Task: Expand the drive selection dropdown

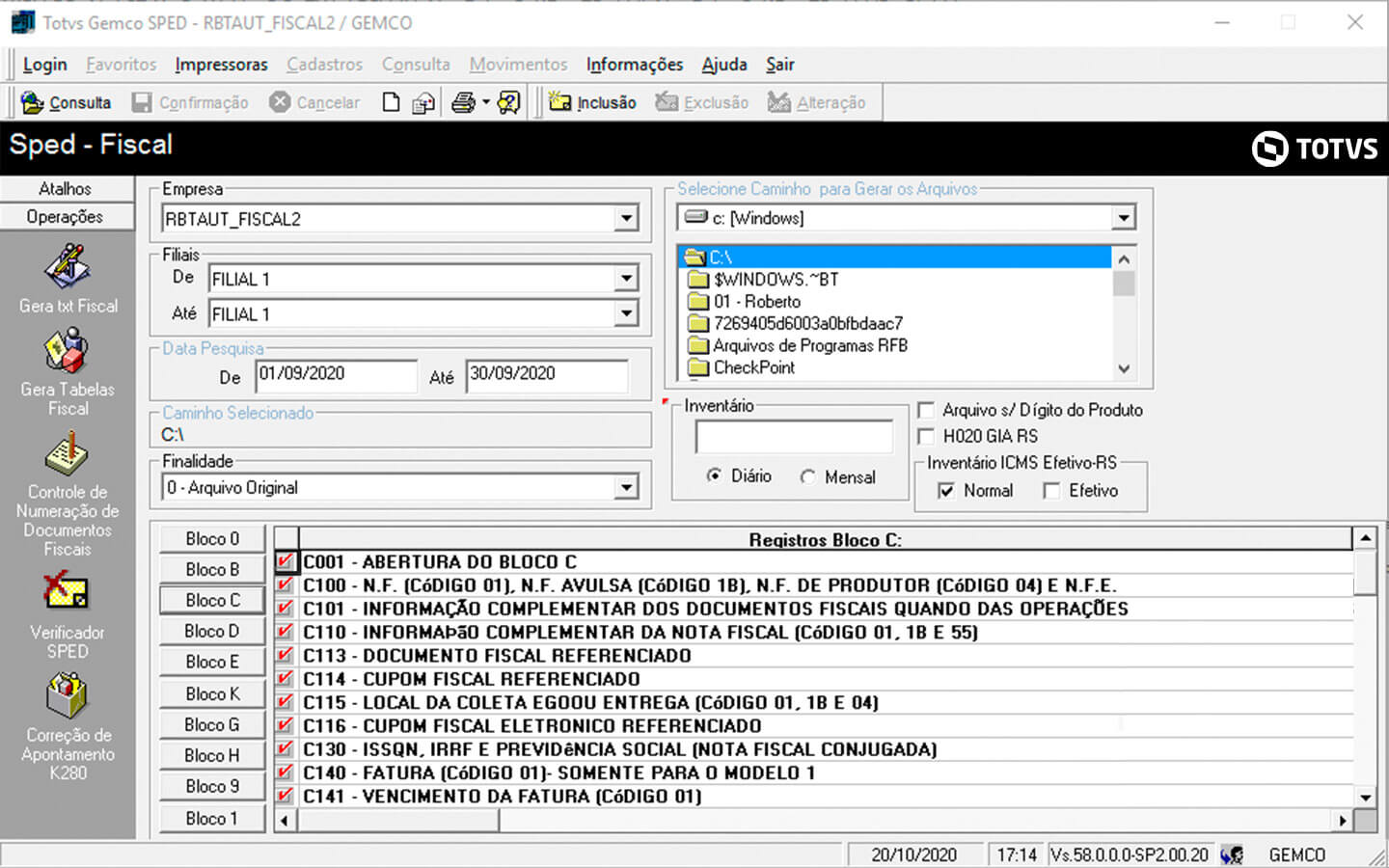Action: (1123, 218)
